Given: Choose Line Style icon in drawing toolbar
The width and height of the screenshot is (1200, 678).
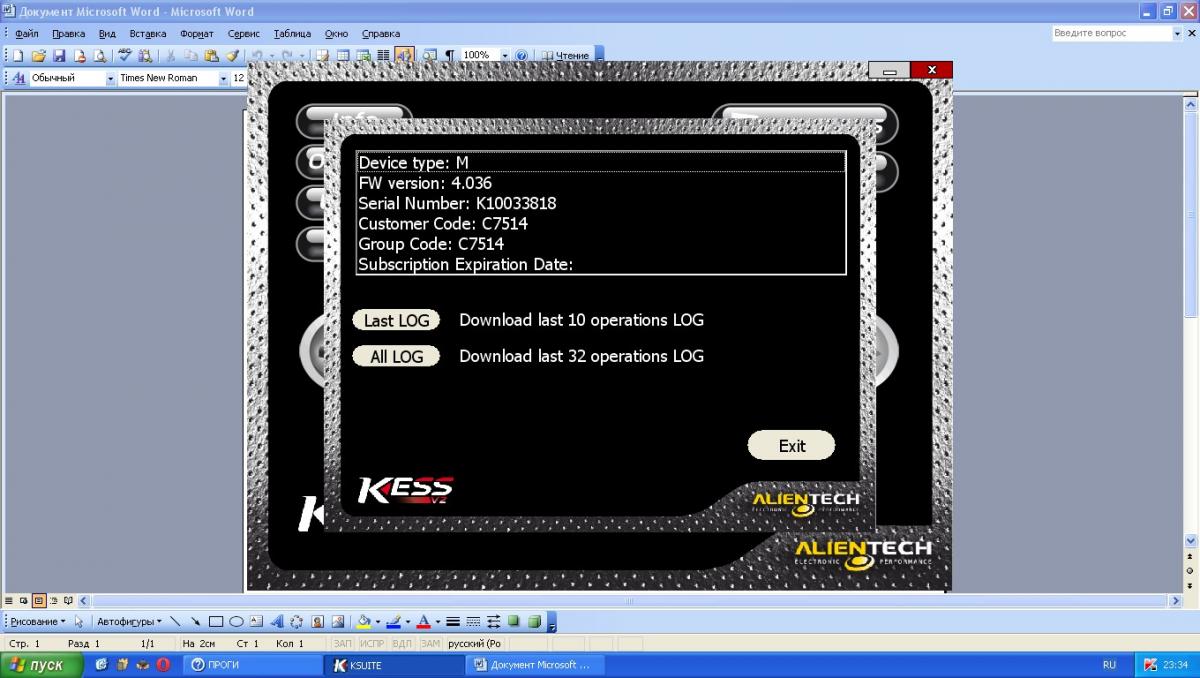Looking at the screenshot, I should (x=452, y=622).
